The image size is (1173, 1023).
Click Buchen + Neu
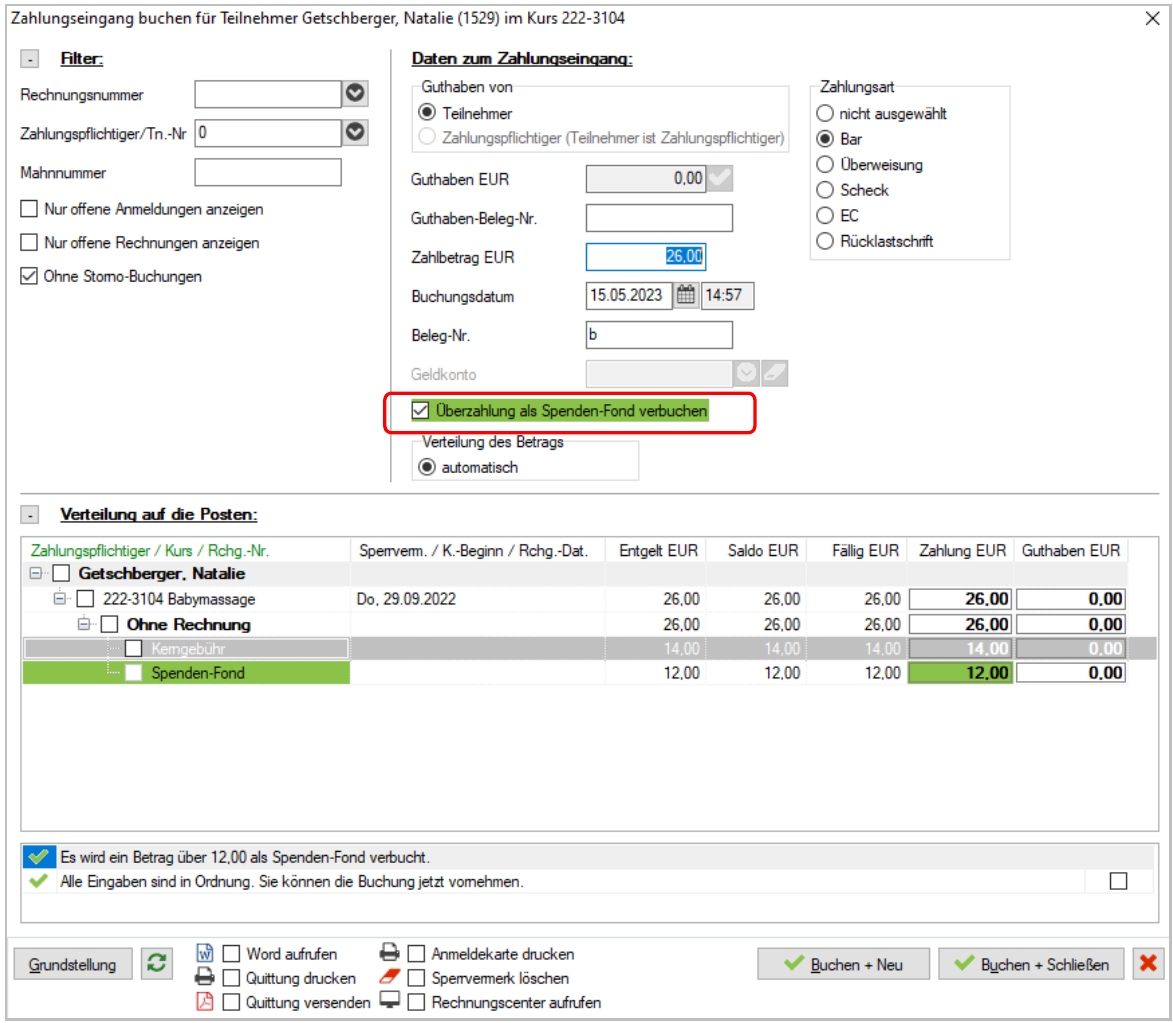point(843,964)
